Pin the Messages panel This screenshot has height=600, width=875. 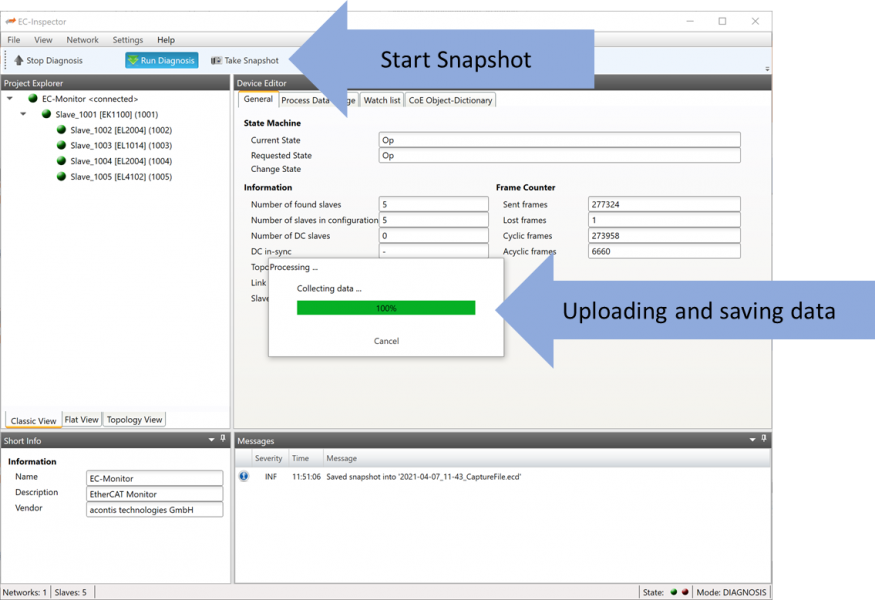[764, 440]
